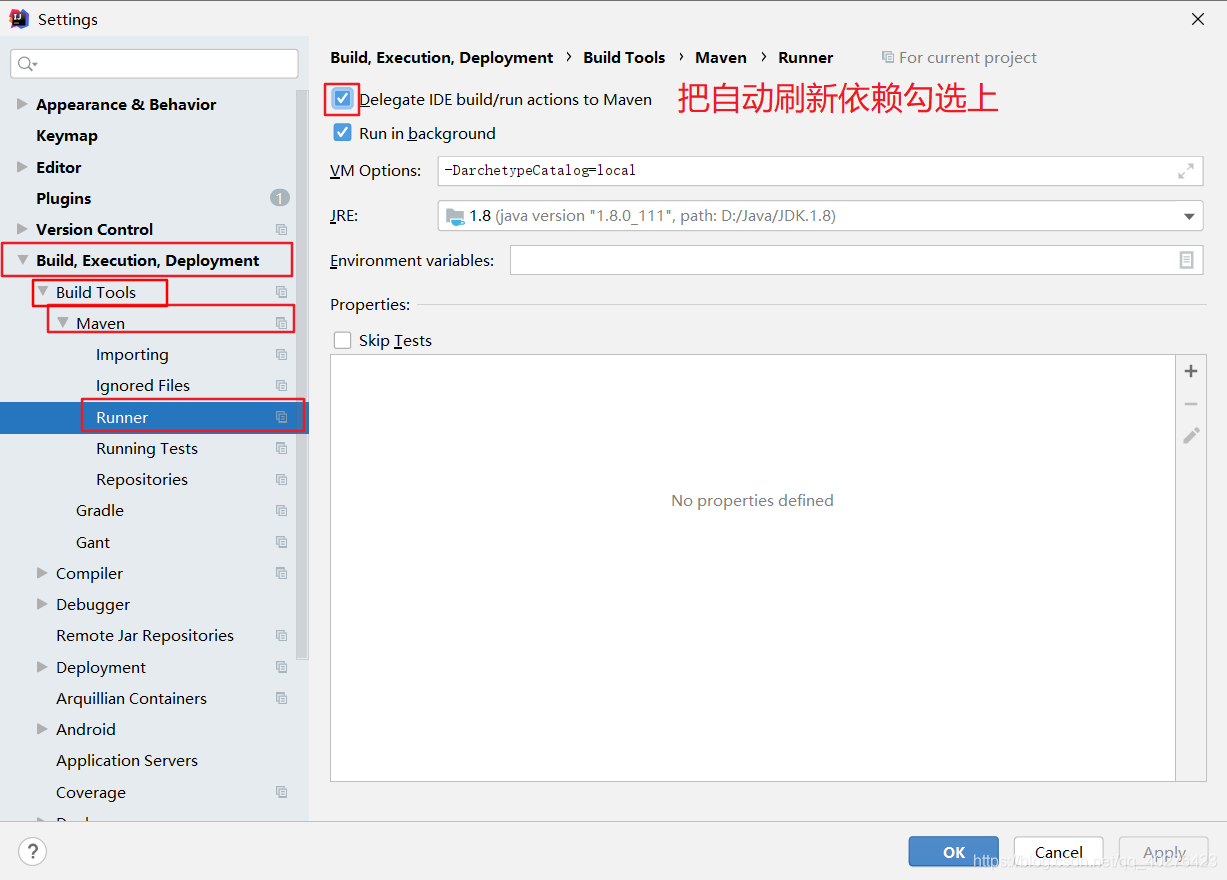Click project-level icon beside Coverage
Viewport: 1227px width, 880px height.
tap(281, 792)
